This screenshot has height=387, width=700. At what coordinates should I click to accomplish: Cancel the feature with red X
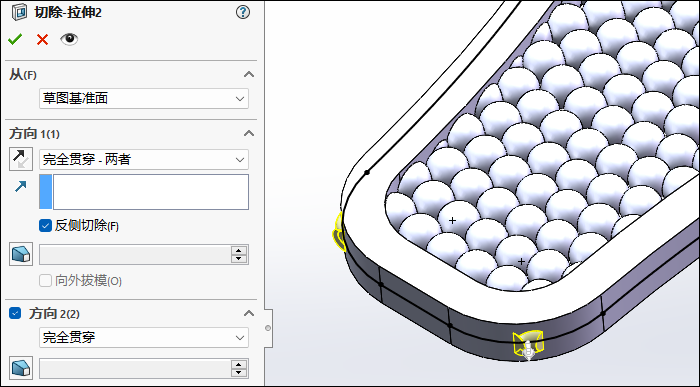42,39
